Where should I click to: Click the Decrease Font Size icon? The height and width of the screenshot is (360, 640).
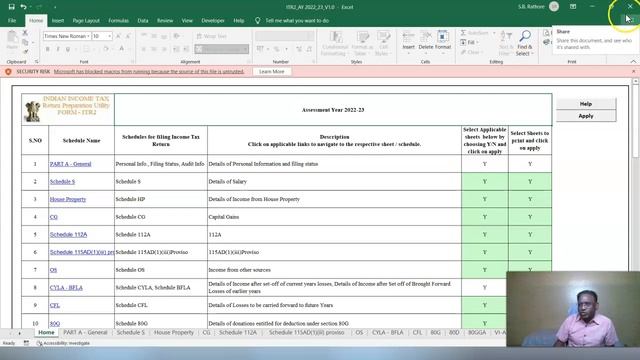tap(128, 36)
